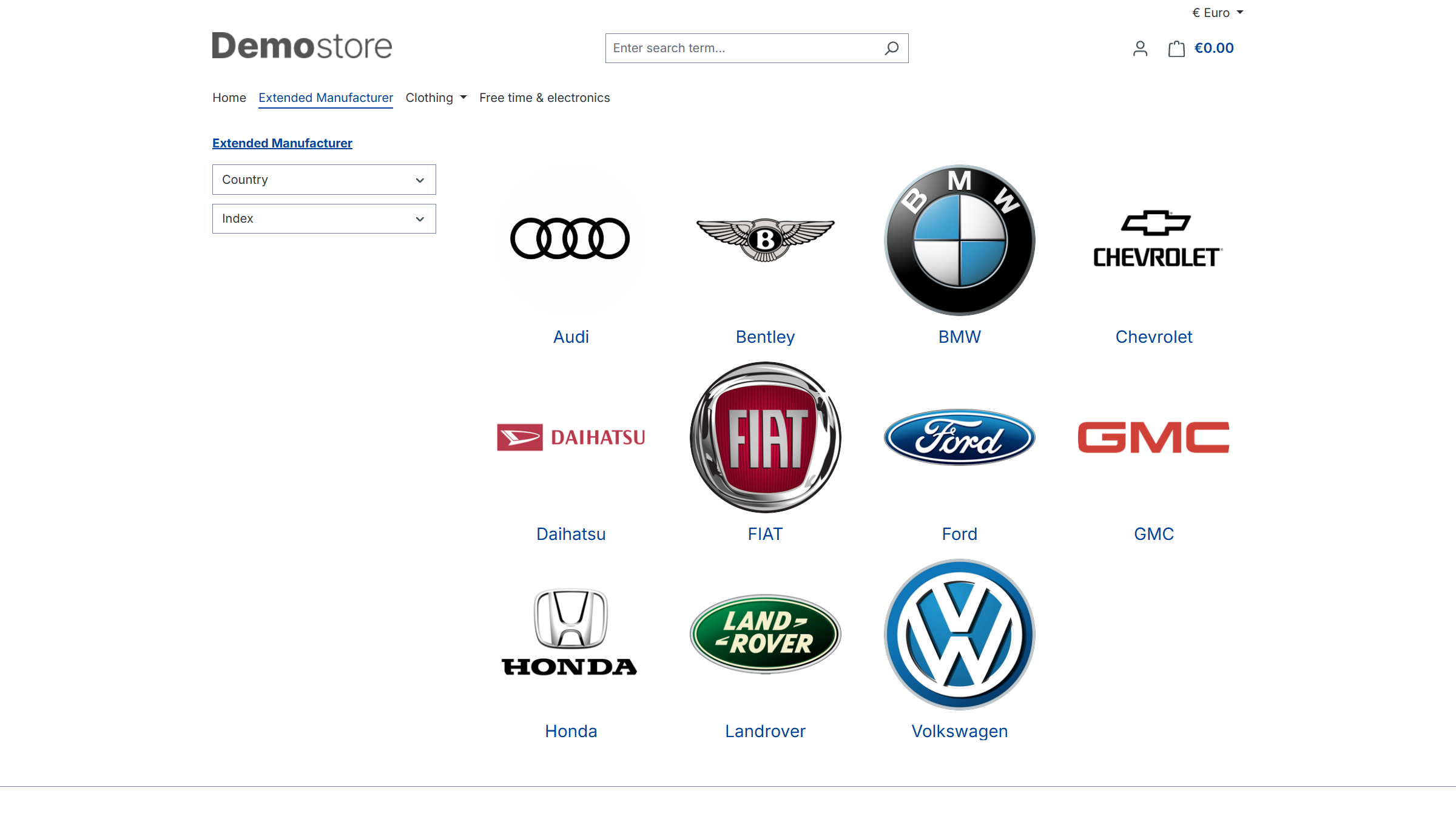Click the BMW roundel logo
The height and width of the screenshot is (819, 1456).
click(959, 240)
